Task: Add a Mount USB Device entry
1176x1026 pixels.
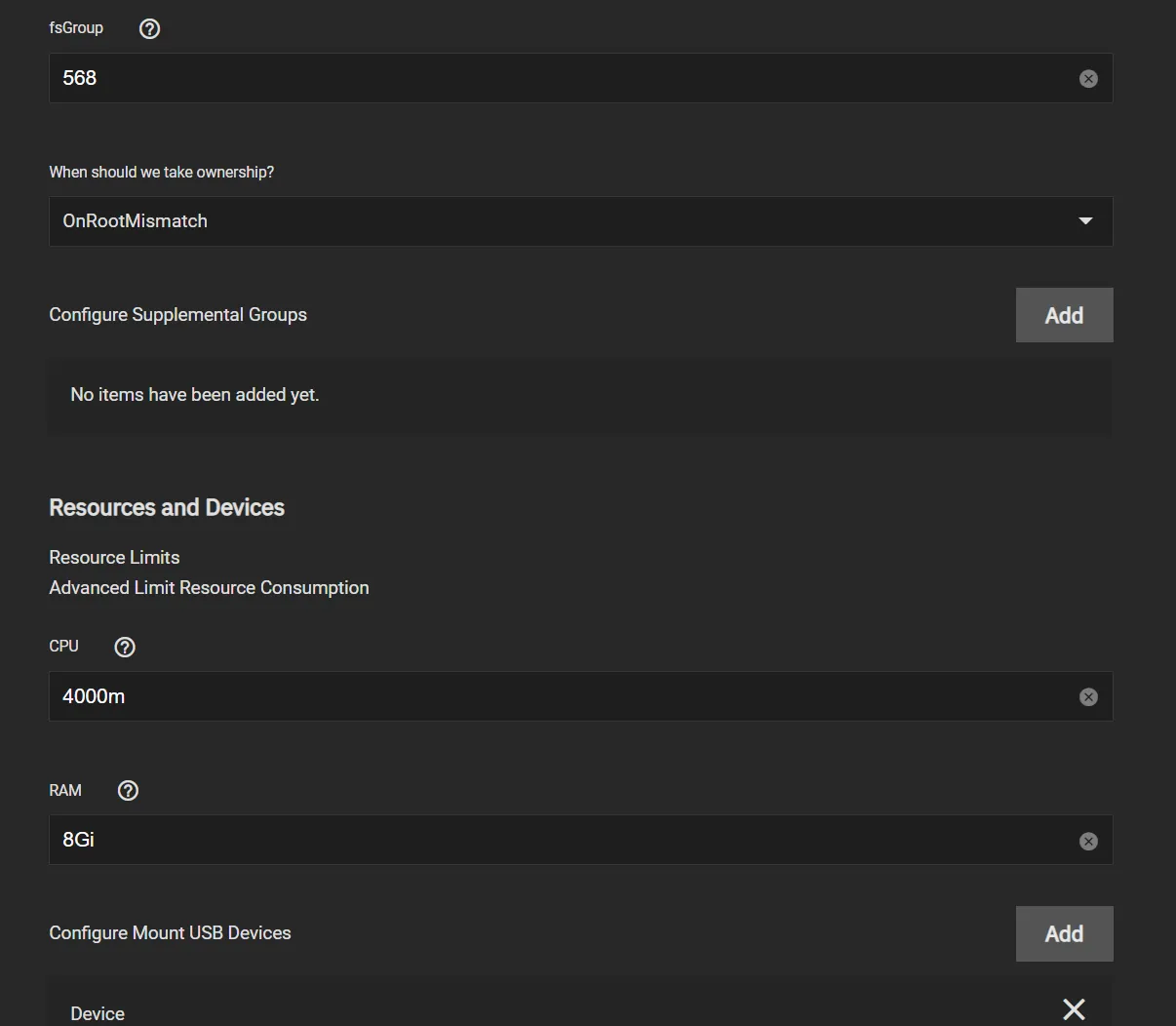Action: coord(1064,933)
